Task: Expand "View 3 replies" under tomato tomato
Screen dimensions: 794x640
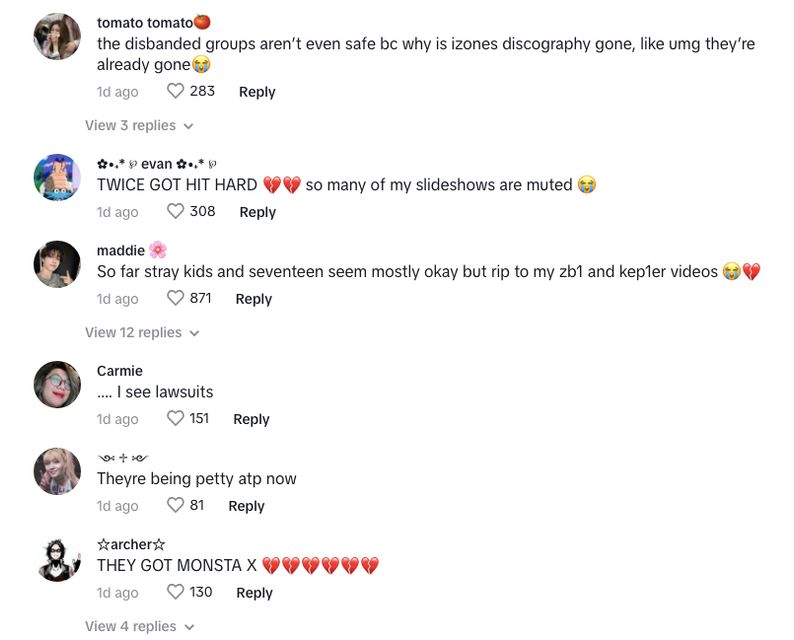Action: (x=138, y=126)
